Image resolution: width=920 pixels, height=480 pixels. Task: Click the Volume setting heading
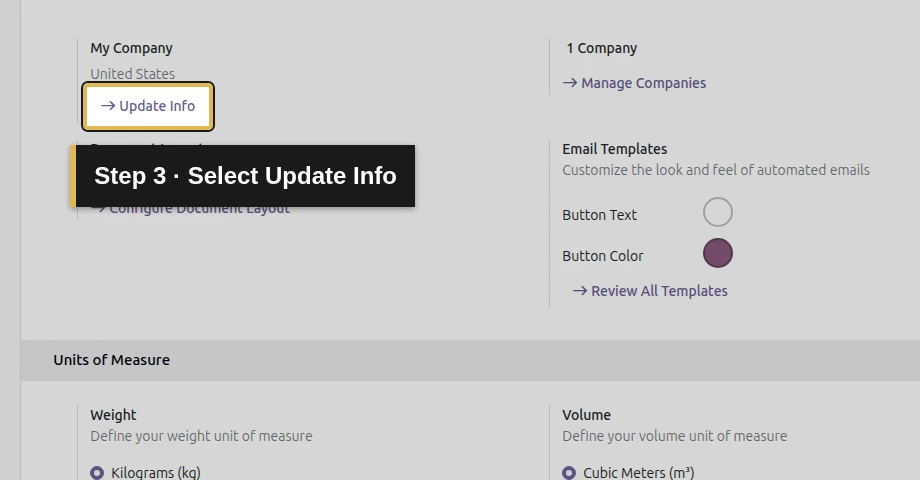(x=586, y=415)
